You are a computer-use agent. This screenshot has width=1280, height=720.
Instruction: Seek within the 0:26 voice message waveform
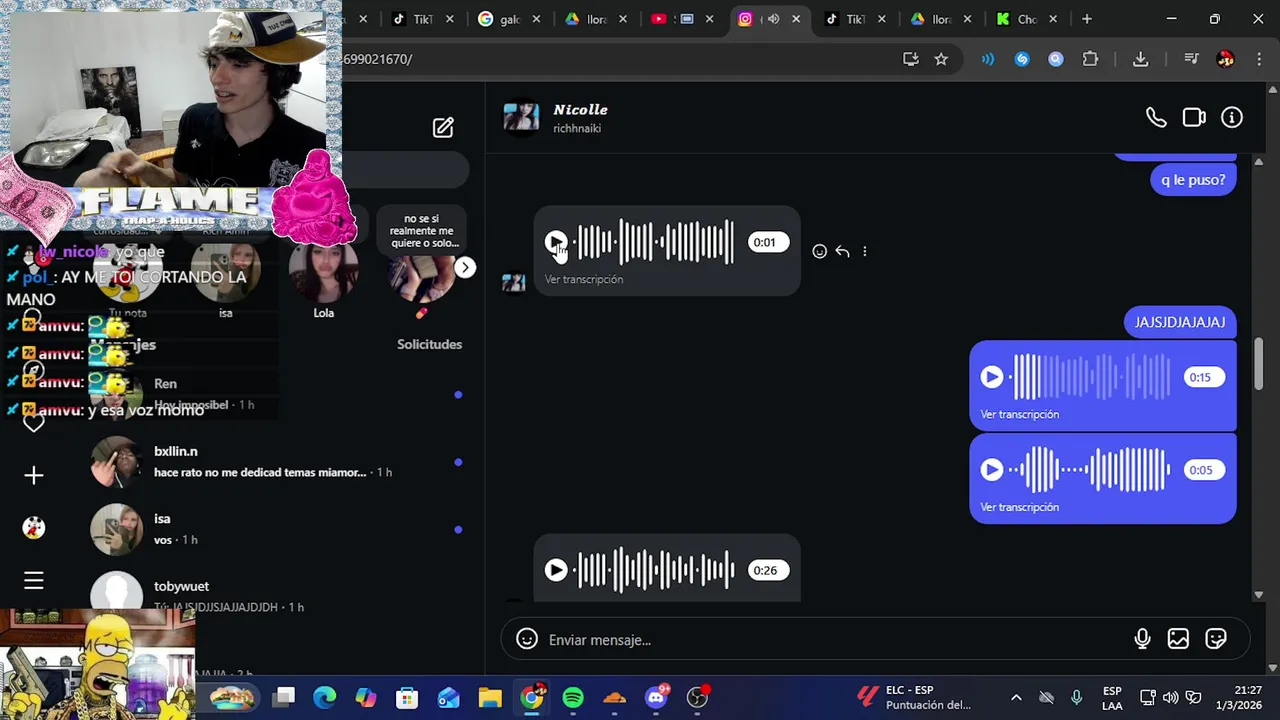(x=655, y=570)
